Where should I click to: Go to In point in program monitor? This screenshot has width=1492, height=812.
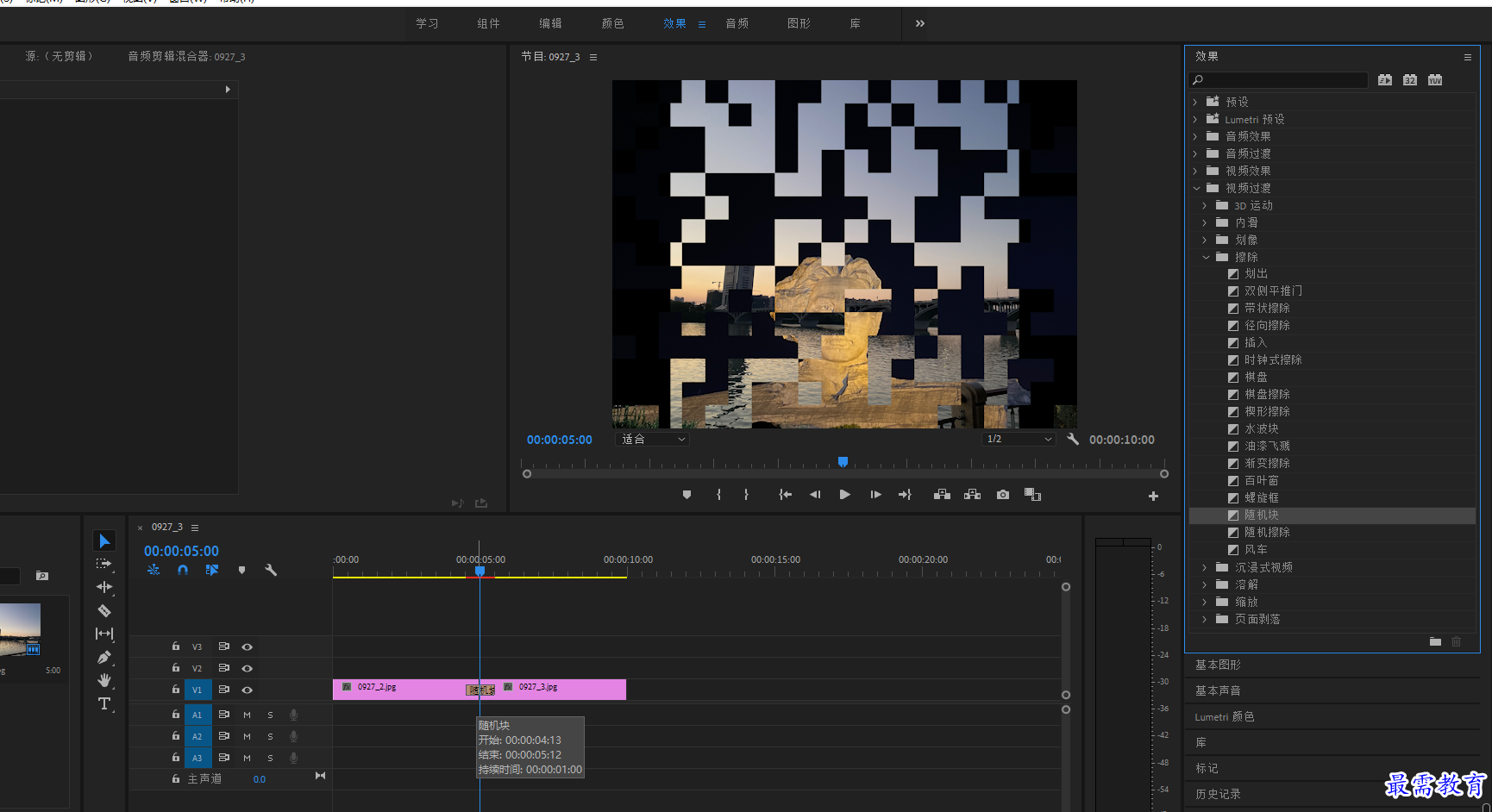tap(785, 495)
